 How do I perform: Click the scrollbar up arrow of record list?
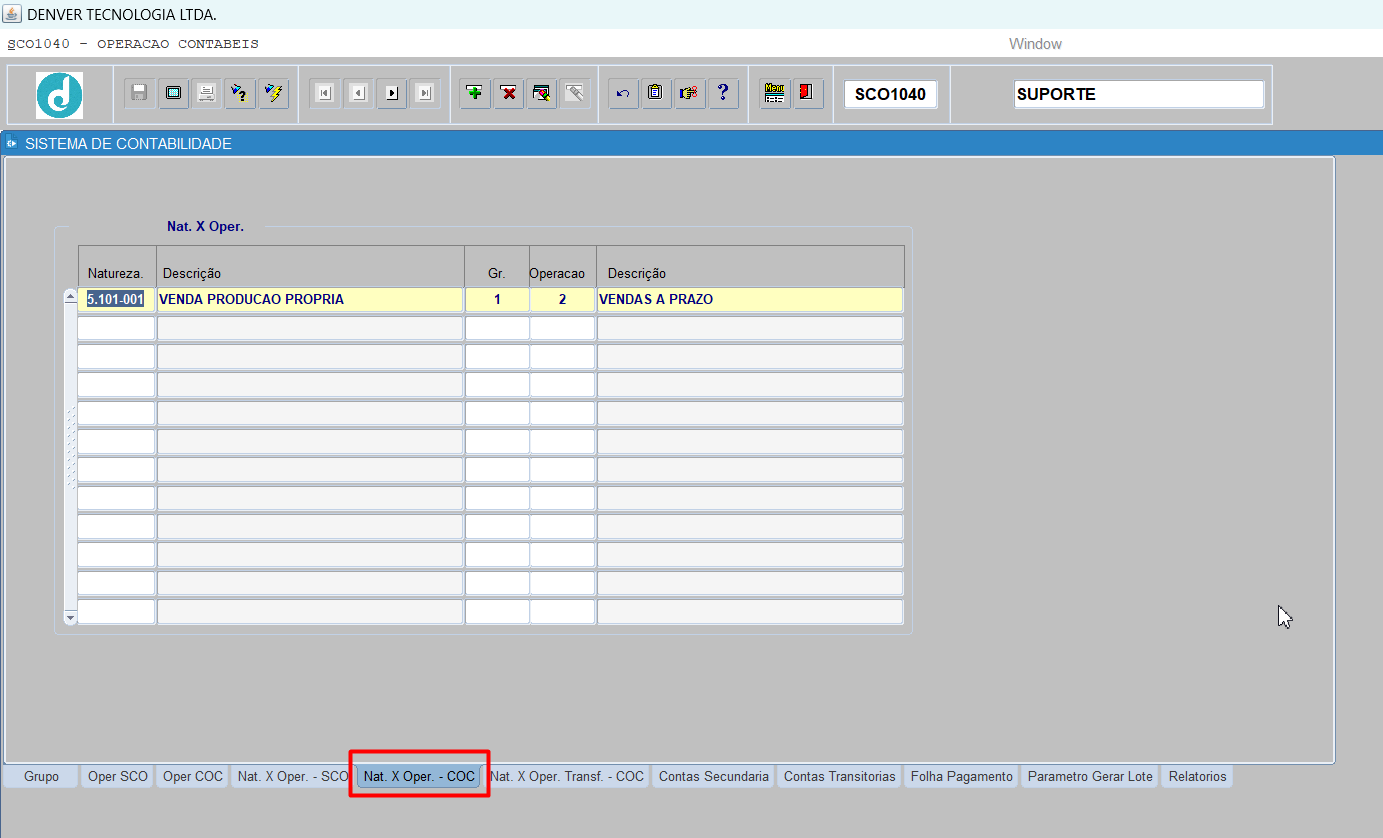coord(70,297)
